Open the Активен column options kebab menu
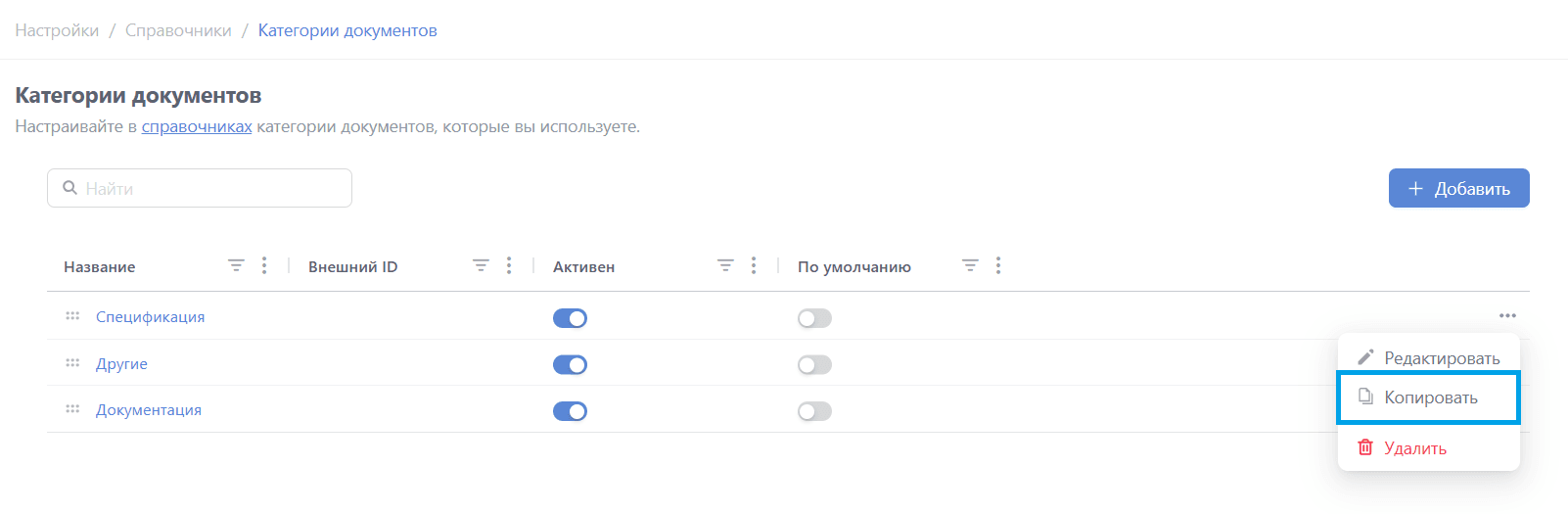This screenshot has height=514, width=1568. (754, 265)
